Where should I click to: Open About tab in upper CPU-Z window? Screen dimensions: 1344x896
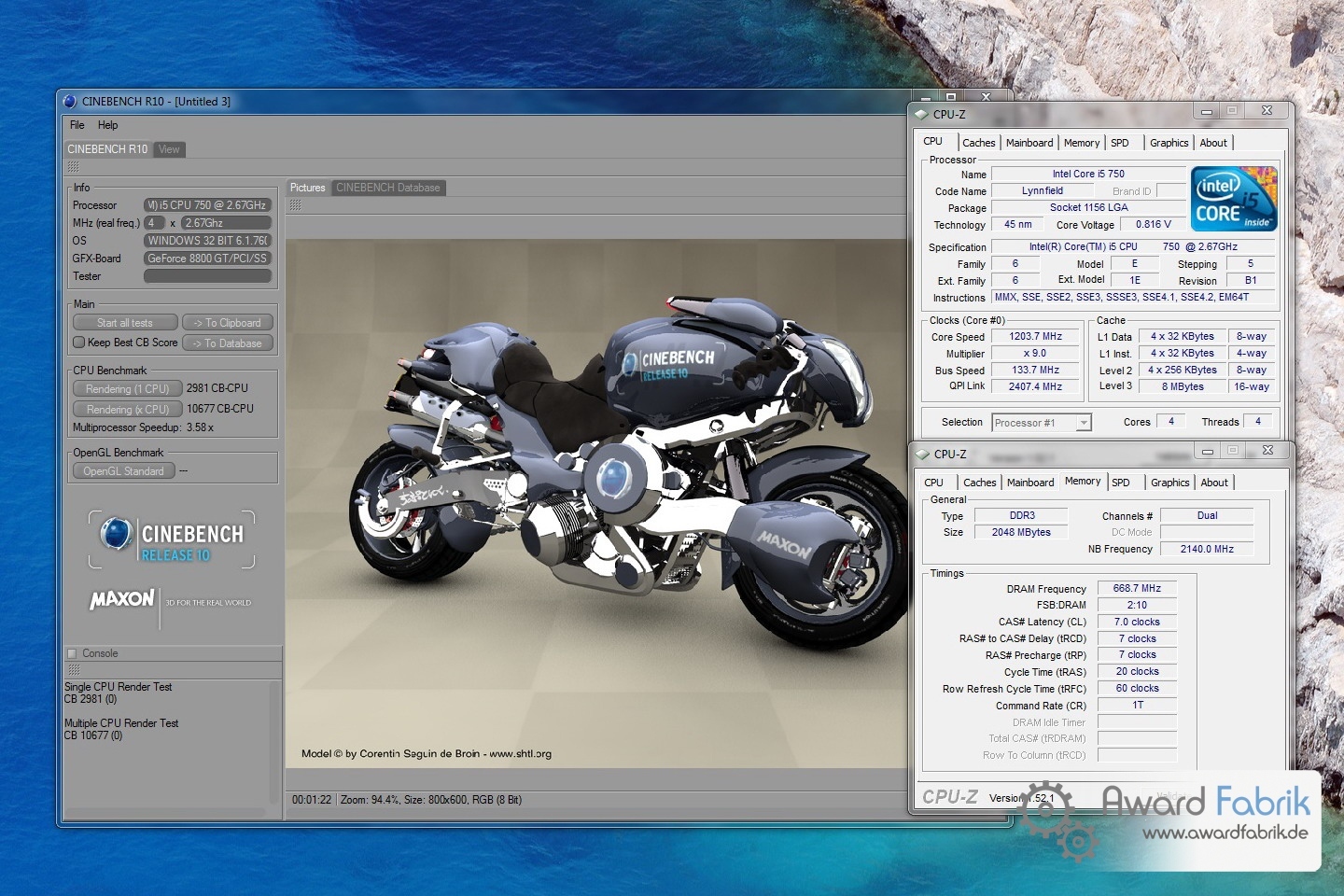1213,143
